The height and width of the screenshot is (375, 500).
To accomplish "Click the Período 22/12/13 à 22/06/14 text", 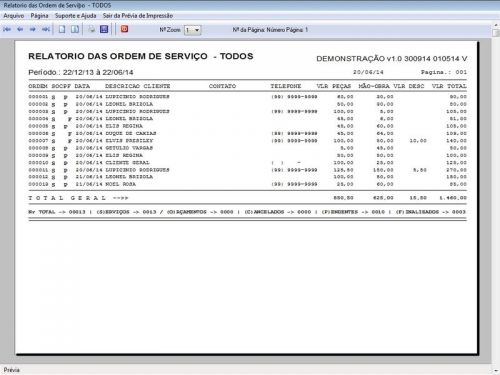I will pyautogui.click(x=81, y=72).
